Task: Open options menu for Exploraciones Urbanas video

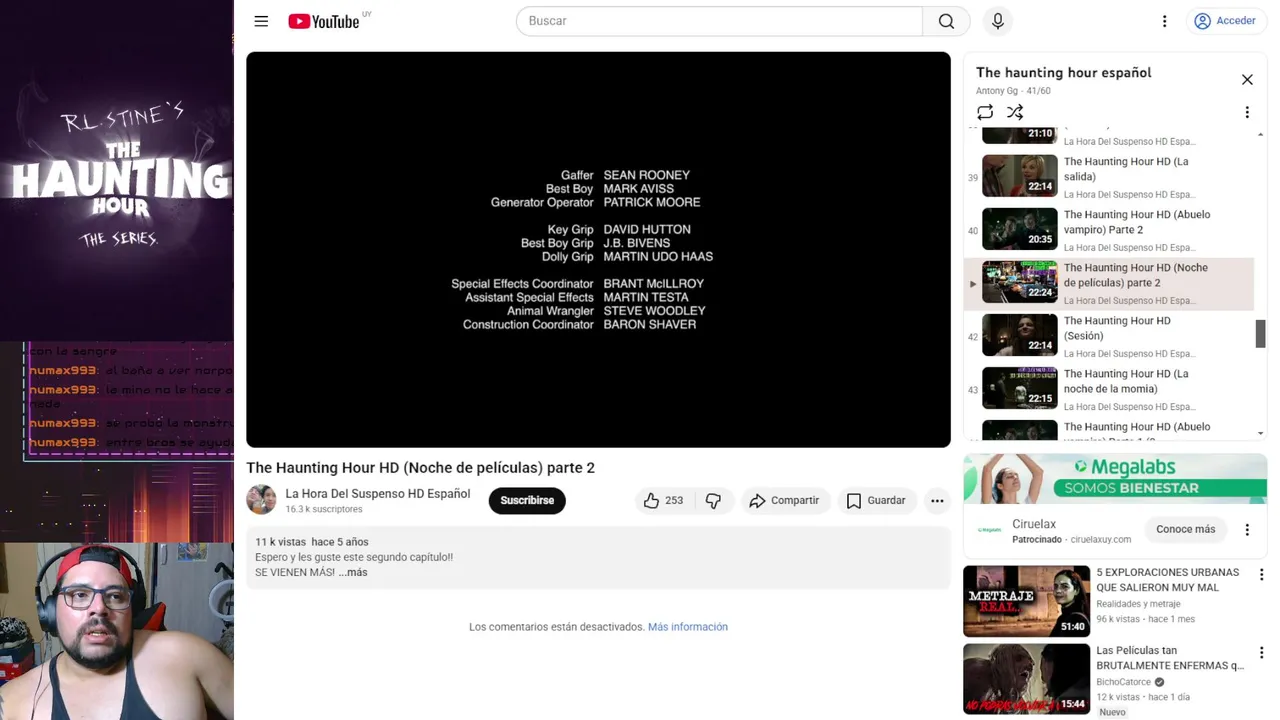Action: tap(1261, 575)
